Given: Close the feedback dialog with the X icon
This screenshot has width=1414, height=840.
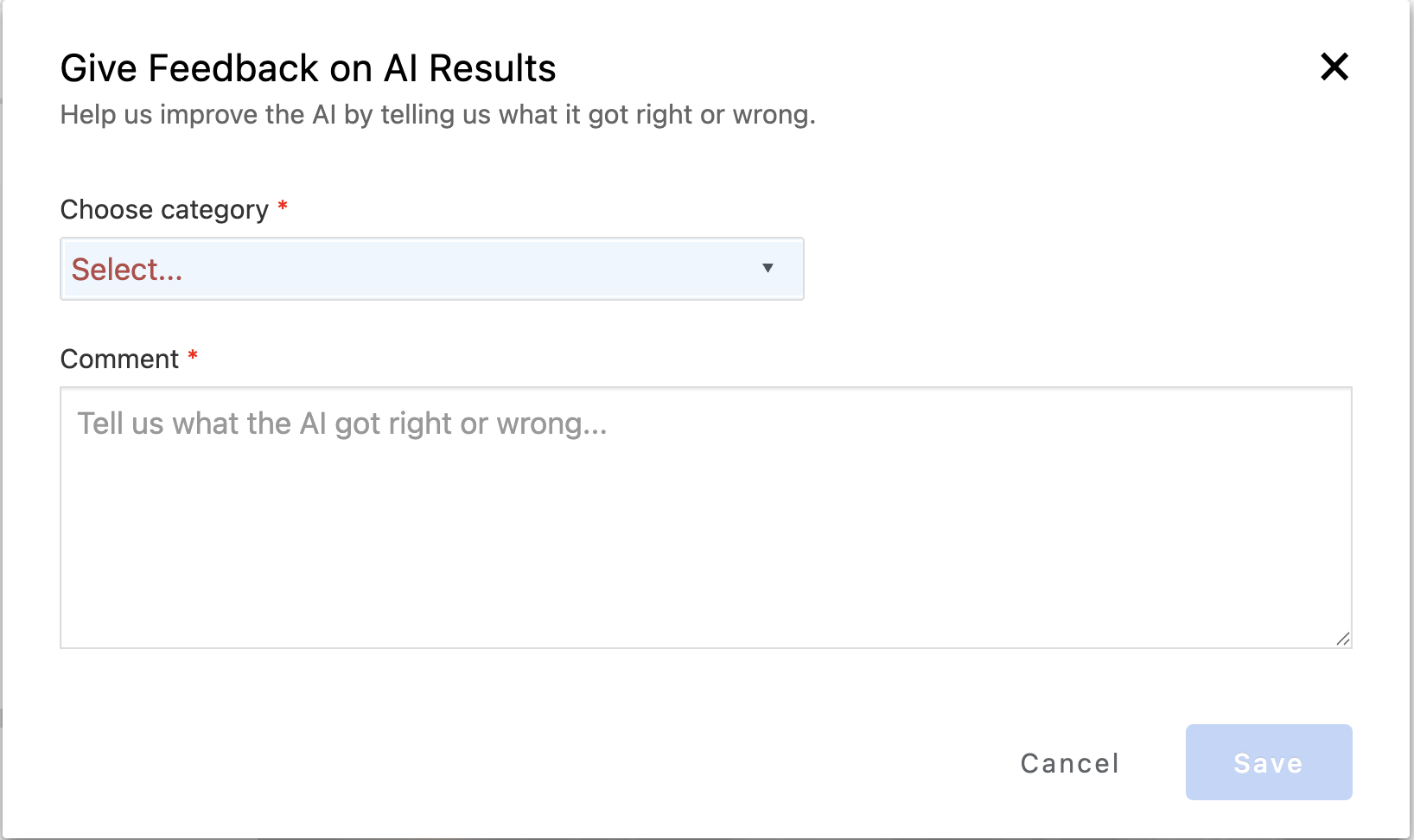Looking at the screenshot, I should (x=1334, y=67).
